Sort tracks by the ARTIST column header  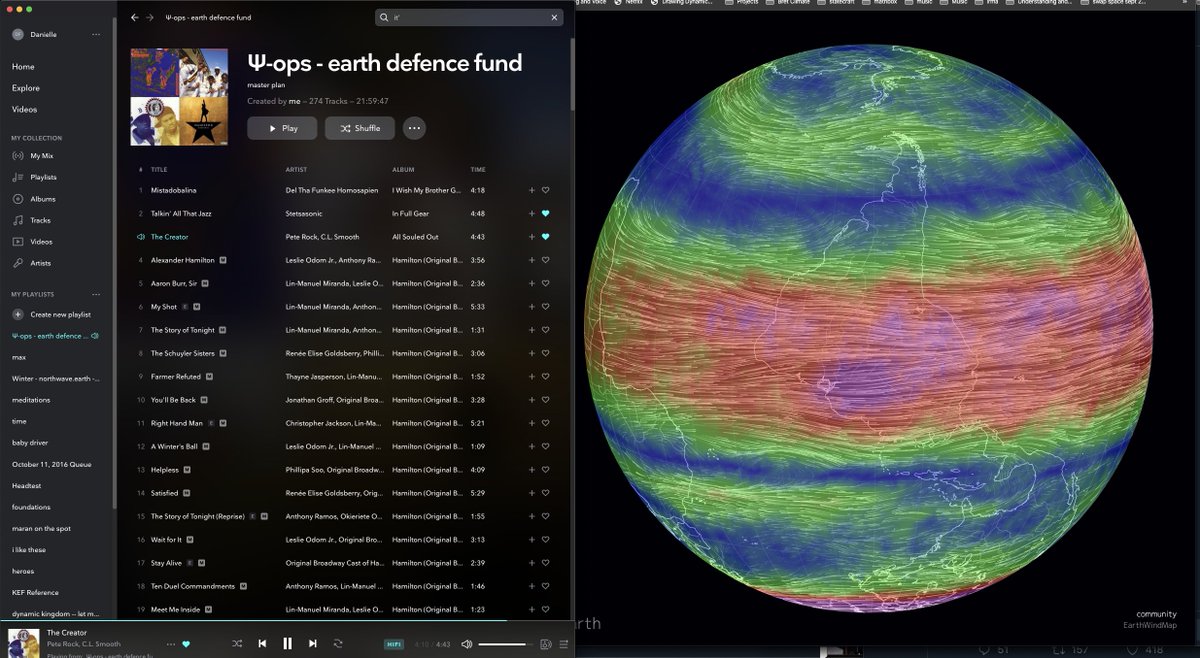pos(296,170)
